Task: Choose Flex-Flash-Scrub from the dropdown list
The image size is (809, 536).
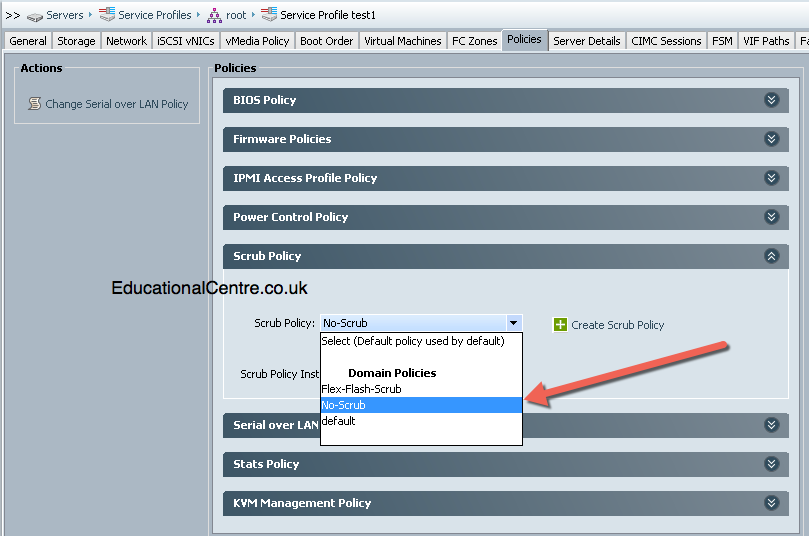Action: tap(421, 389)
